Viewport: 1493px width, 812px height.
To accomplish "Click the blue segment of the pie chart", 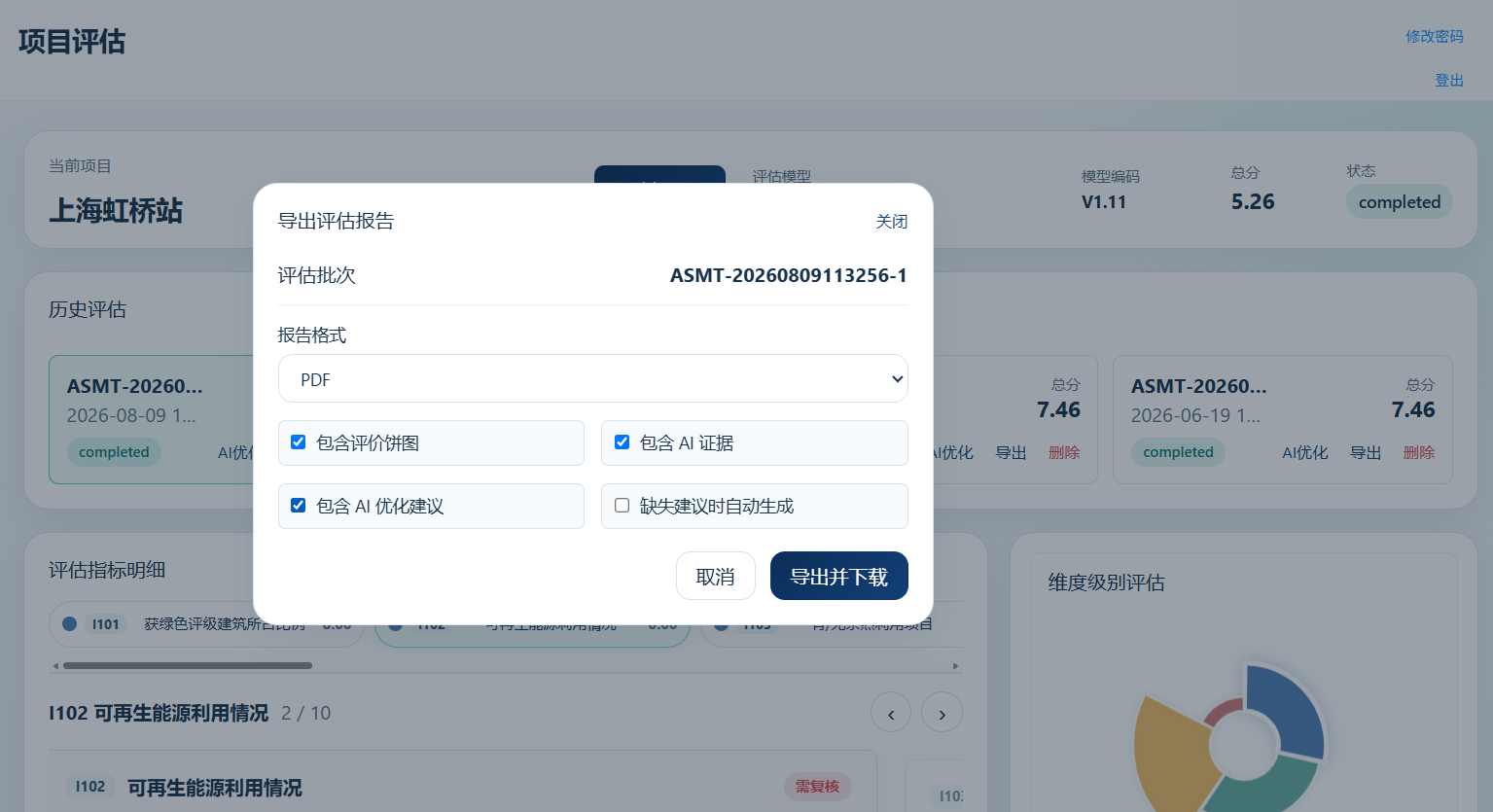I will tap(1292, 713).
